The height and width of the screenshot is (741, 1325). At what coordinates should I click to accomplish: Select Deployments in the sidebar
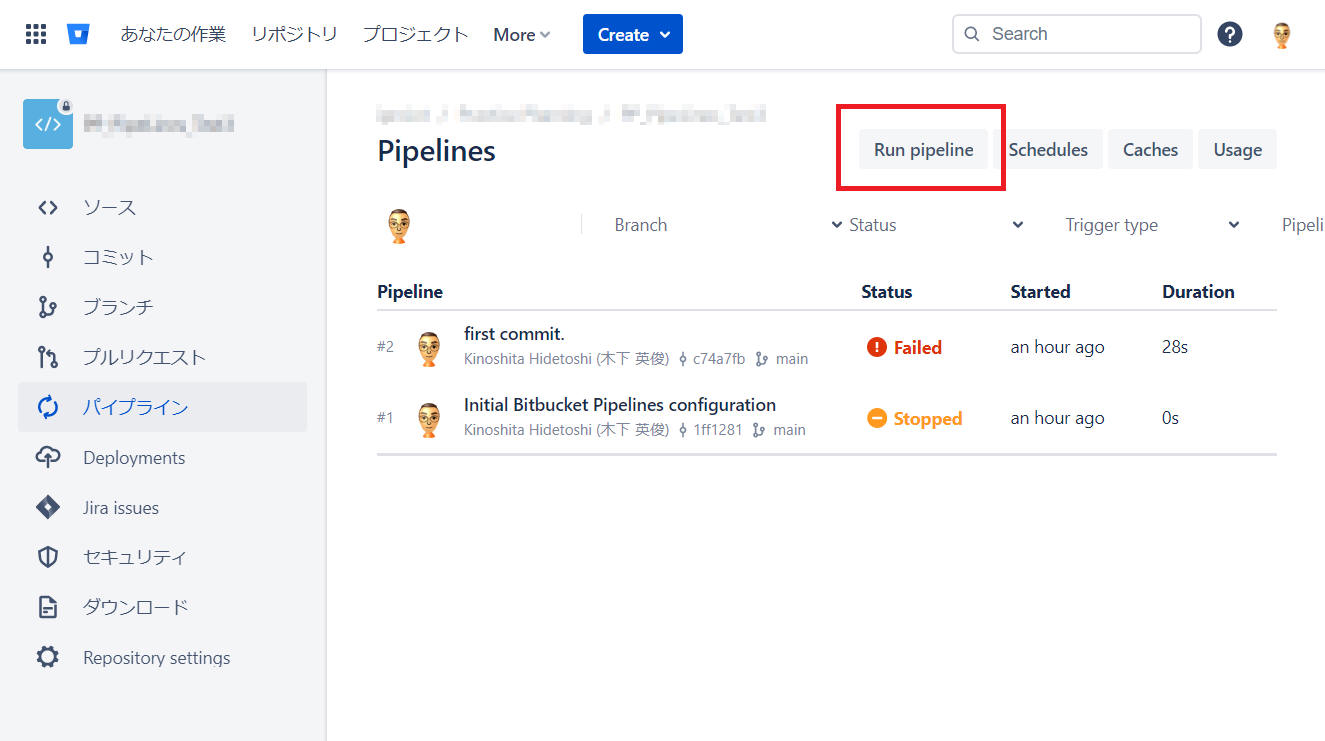[x=134, y=458]
